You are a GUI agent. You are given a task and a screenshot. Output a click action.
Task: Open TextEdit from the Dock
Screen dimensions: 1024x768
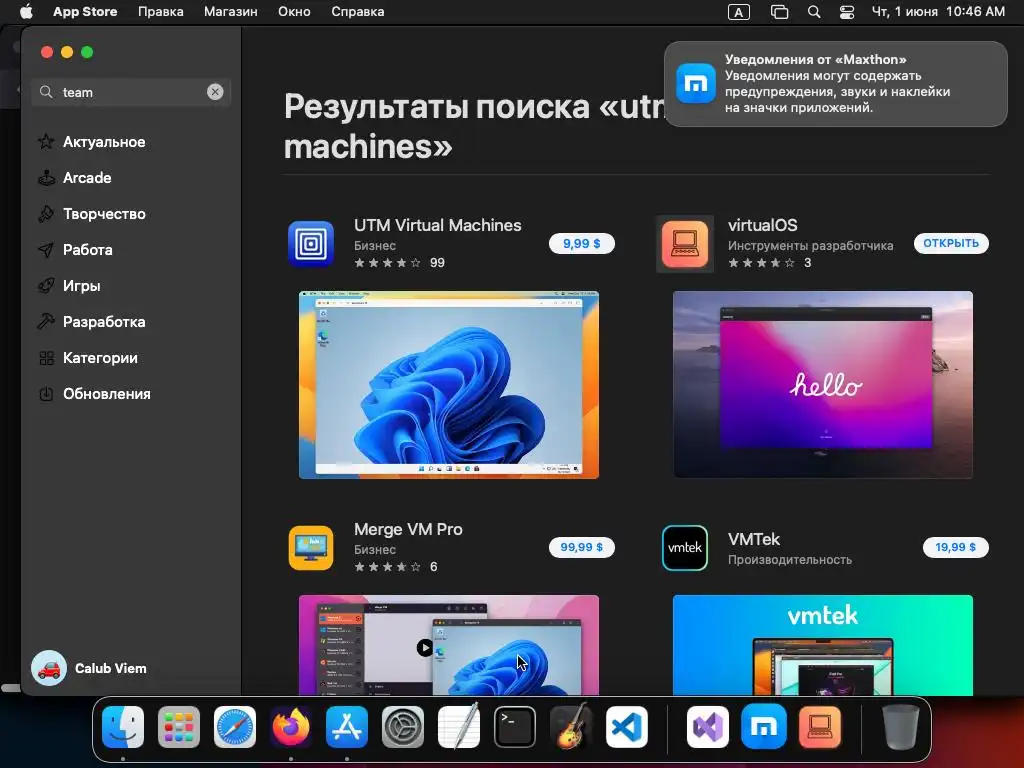[x=458, y=726]
